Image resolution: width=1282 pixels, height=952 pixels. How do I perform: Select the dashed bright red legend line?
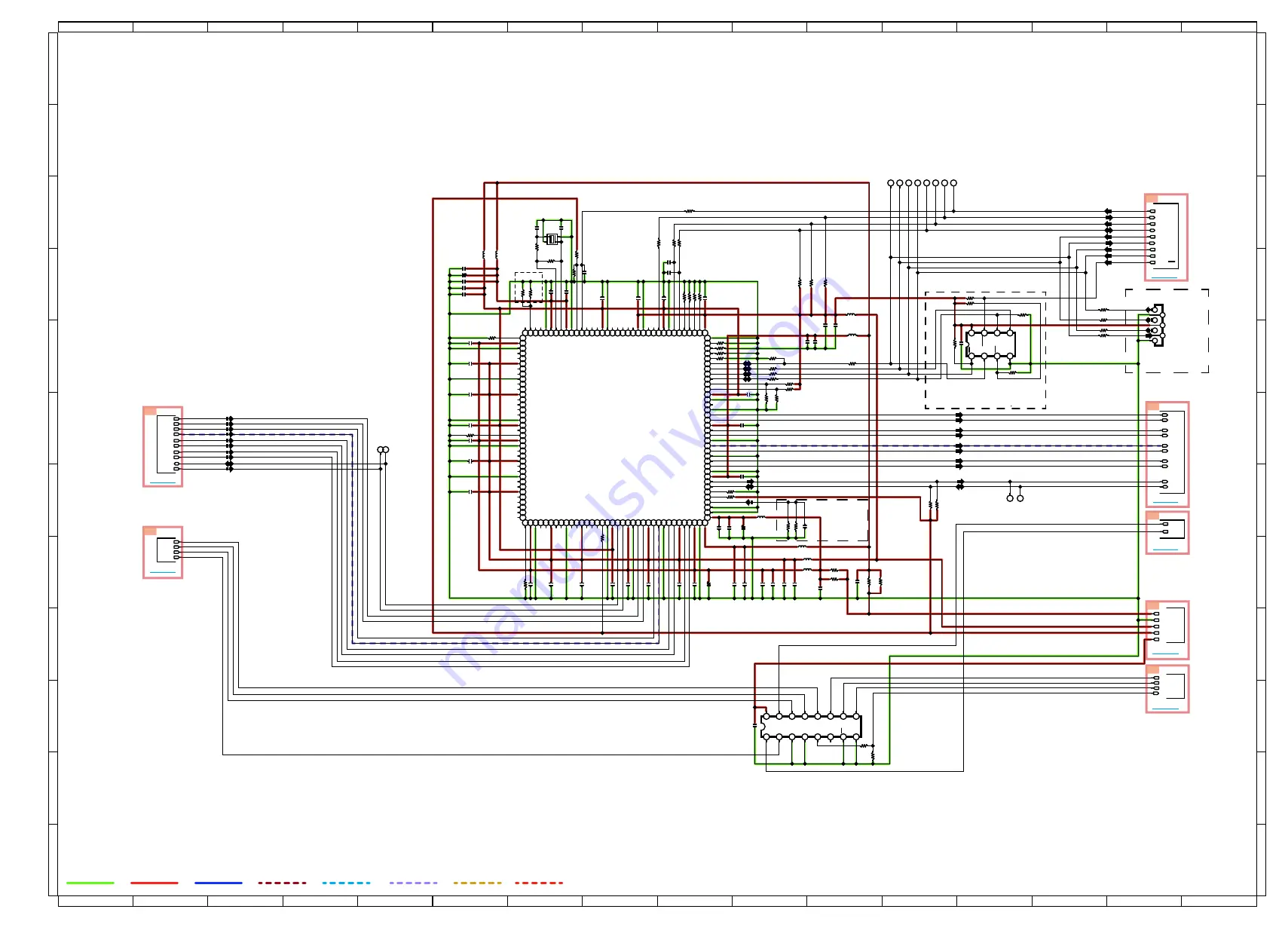tap(540, 883)
